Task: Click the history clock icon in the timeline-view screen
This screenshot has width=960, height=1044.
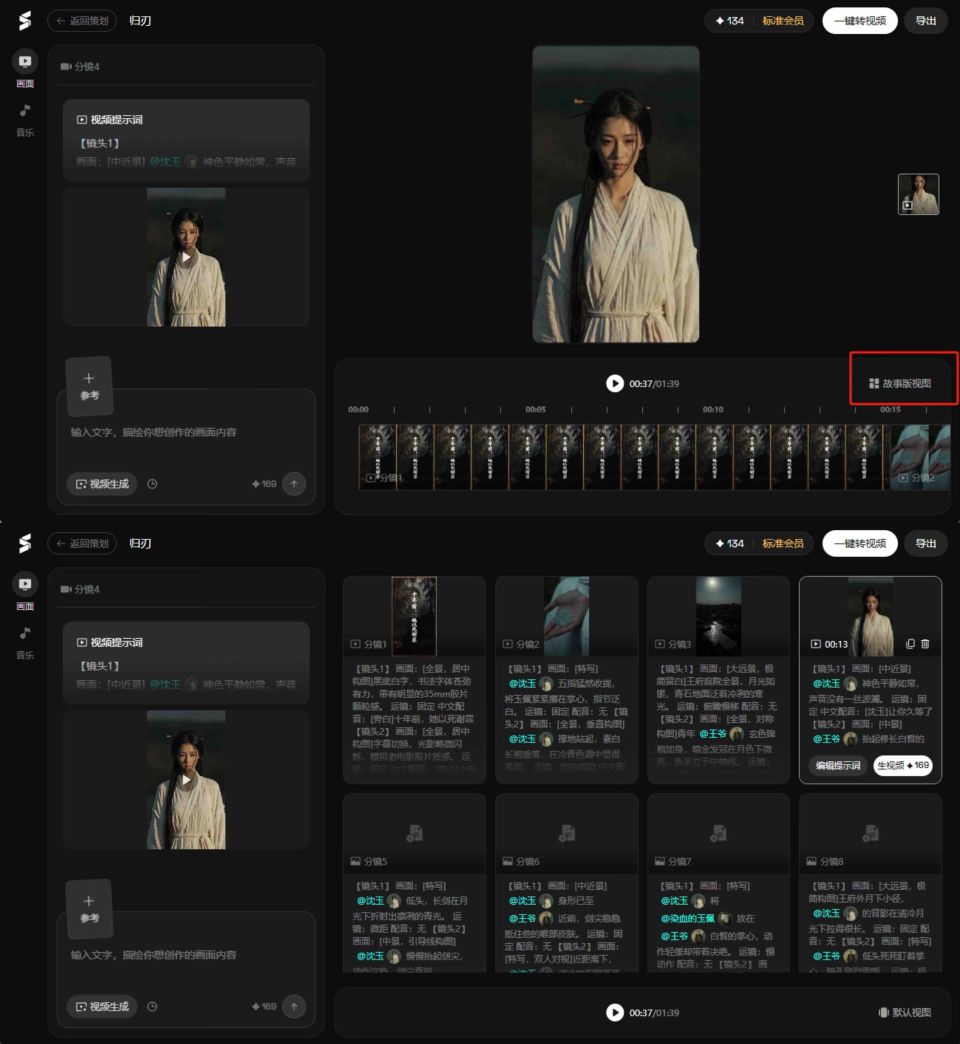Action: 152,484
